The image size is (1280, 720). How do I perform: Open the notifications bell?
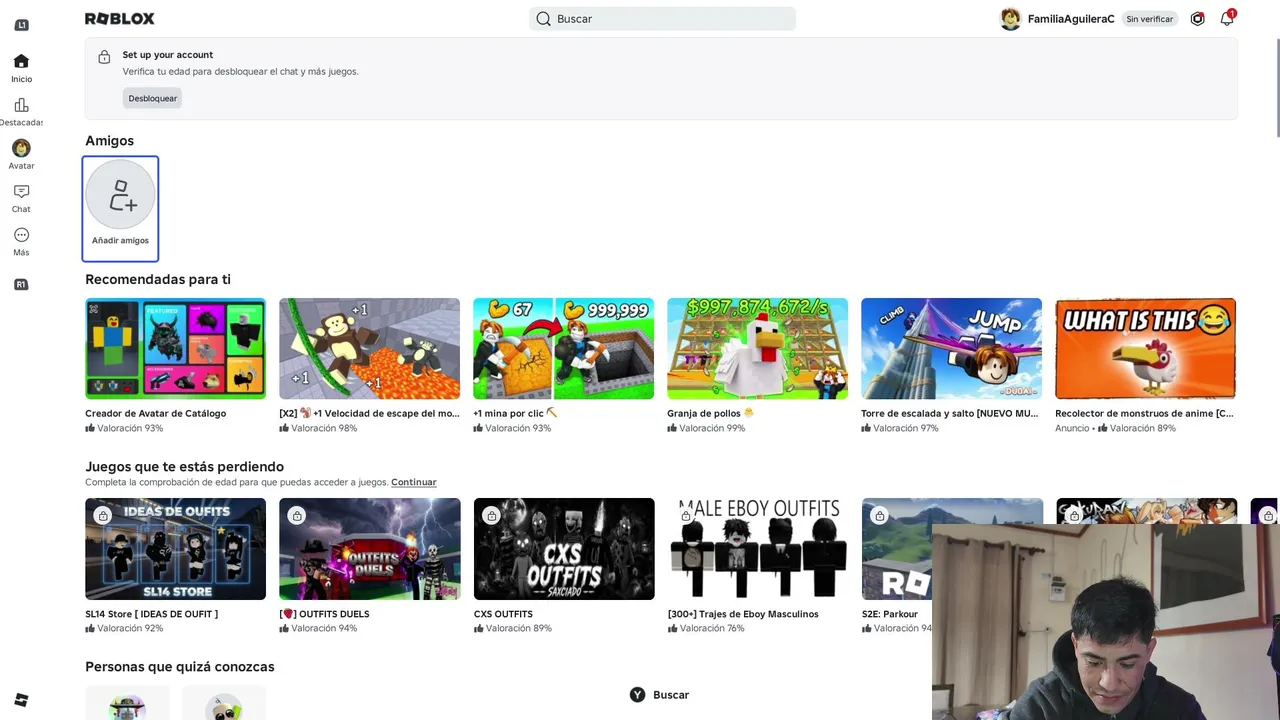pyautogui.click(x=1227, y=19)
